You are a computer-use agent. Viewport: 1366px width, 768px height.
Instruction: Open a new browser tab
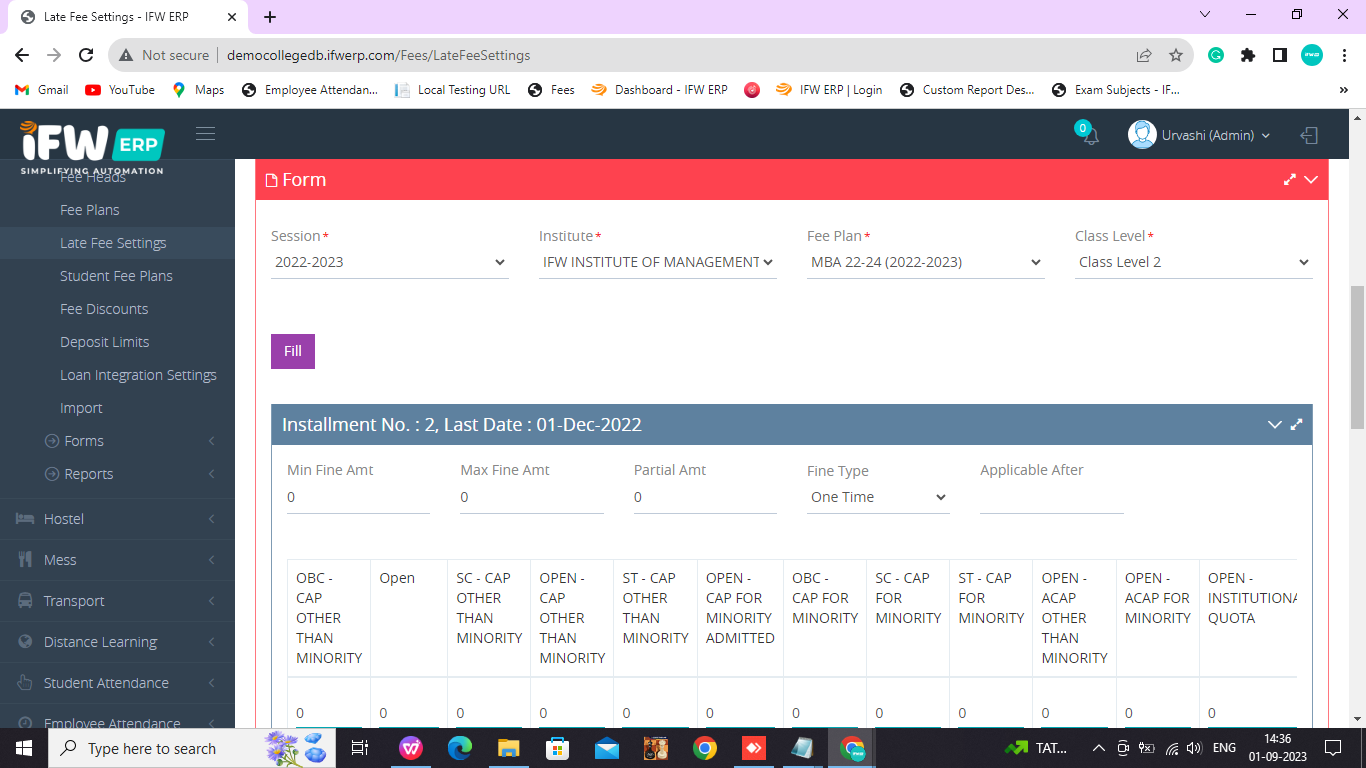(x=270, y=17)
